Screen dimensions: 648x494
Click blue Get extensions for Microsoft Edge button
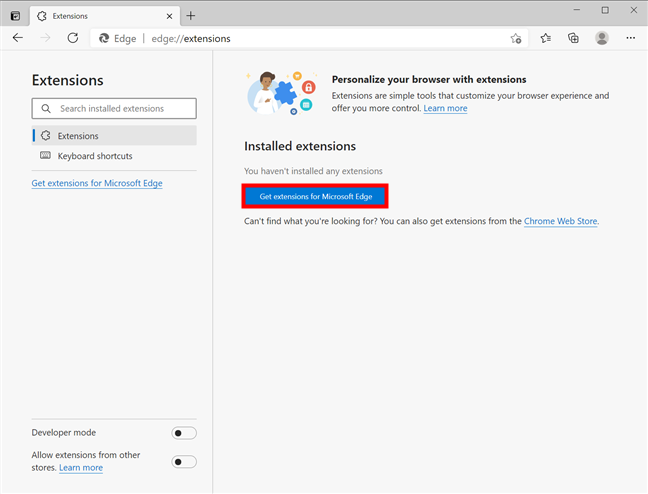(x=315, y=196)
